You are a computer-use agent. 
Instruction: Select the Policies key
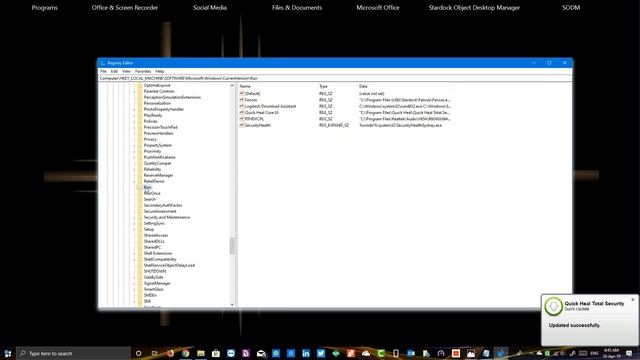(150, 121)
